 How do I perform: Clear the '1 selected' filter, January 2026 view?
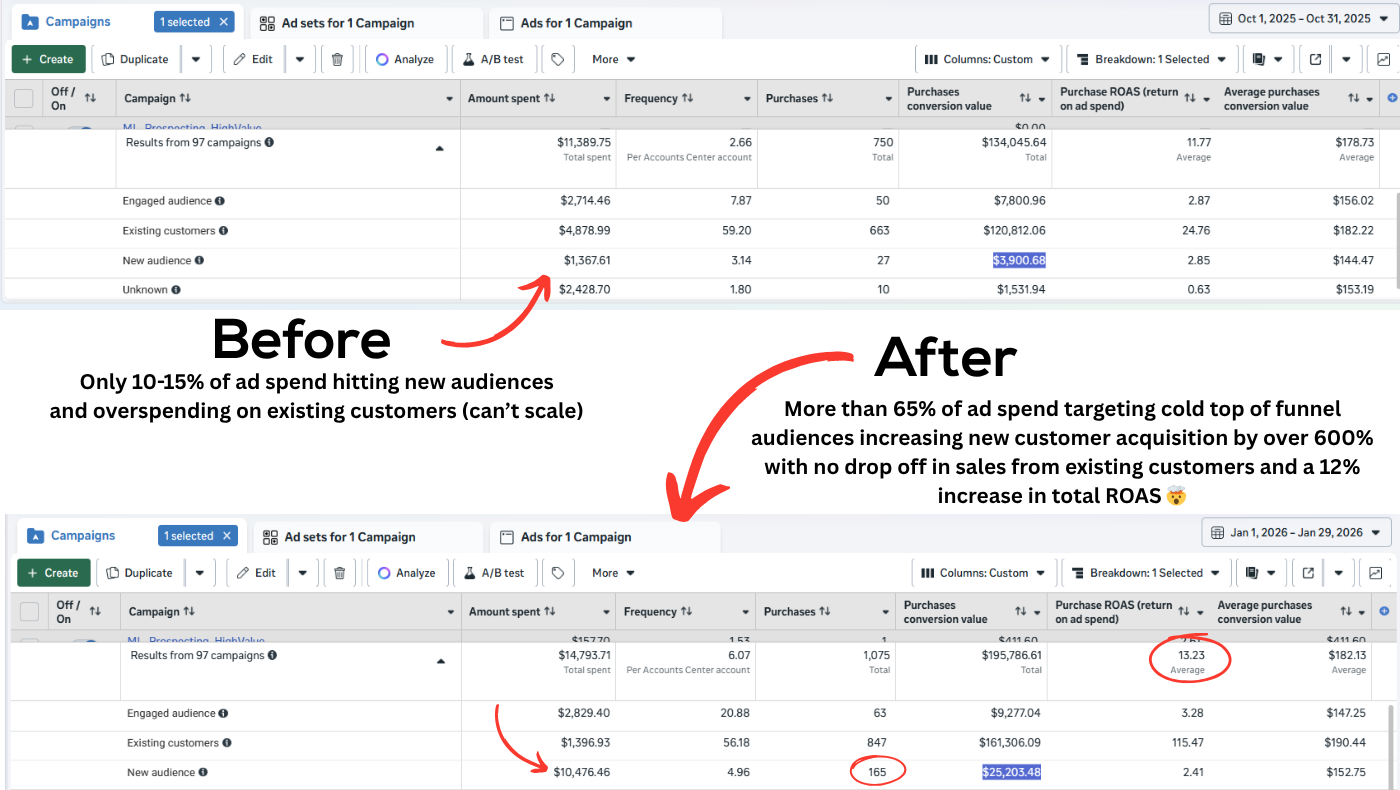click(227, 536)
